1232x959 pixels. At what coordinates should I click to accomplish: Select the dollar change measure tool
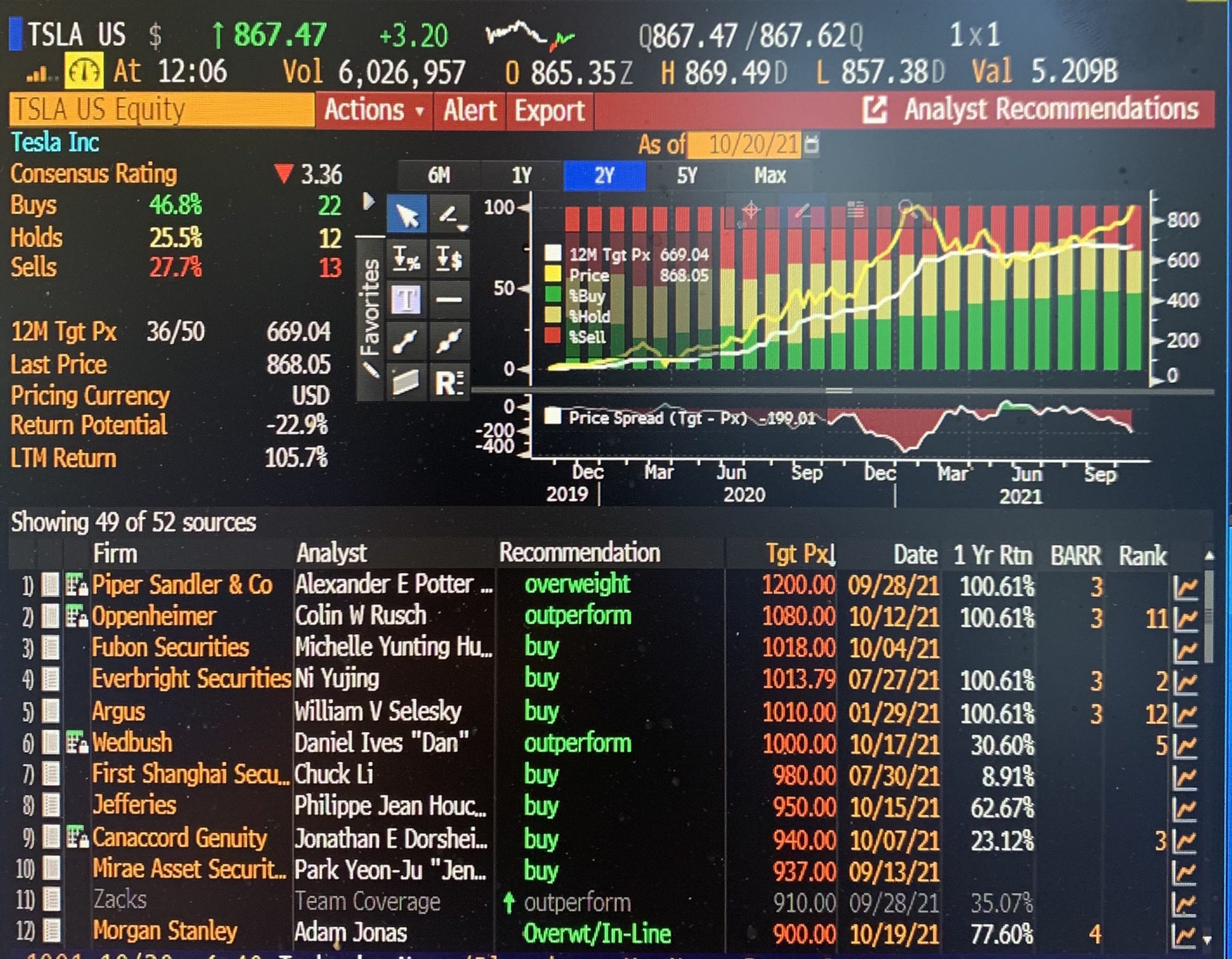pos(449,259)
